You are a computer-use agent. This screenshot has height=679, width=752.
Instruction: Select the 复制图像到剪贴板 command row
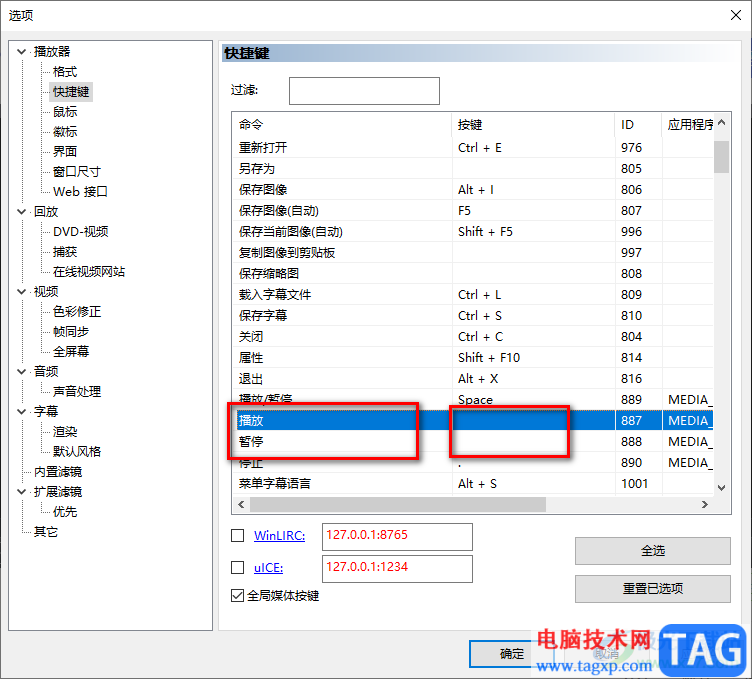472,253
